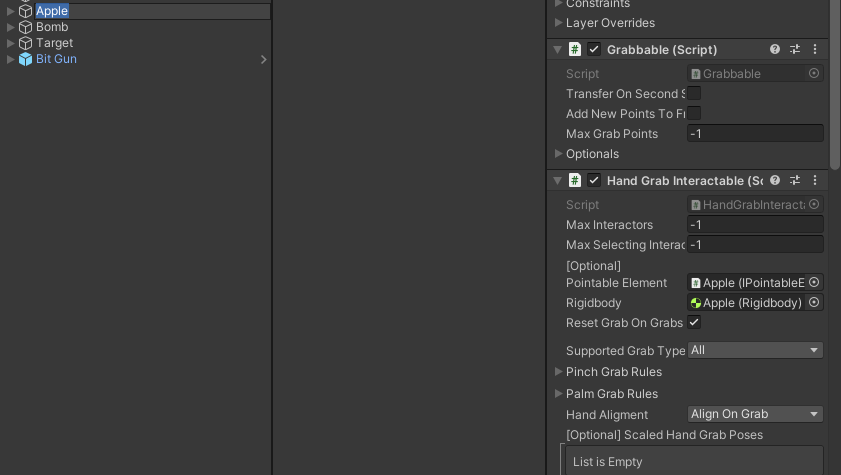This screenshot has width=841, height=475.
Task: Expand the Bit Gun hierarchy arrow
Action: coord(10,60)
